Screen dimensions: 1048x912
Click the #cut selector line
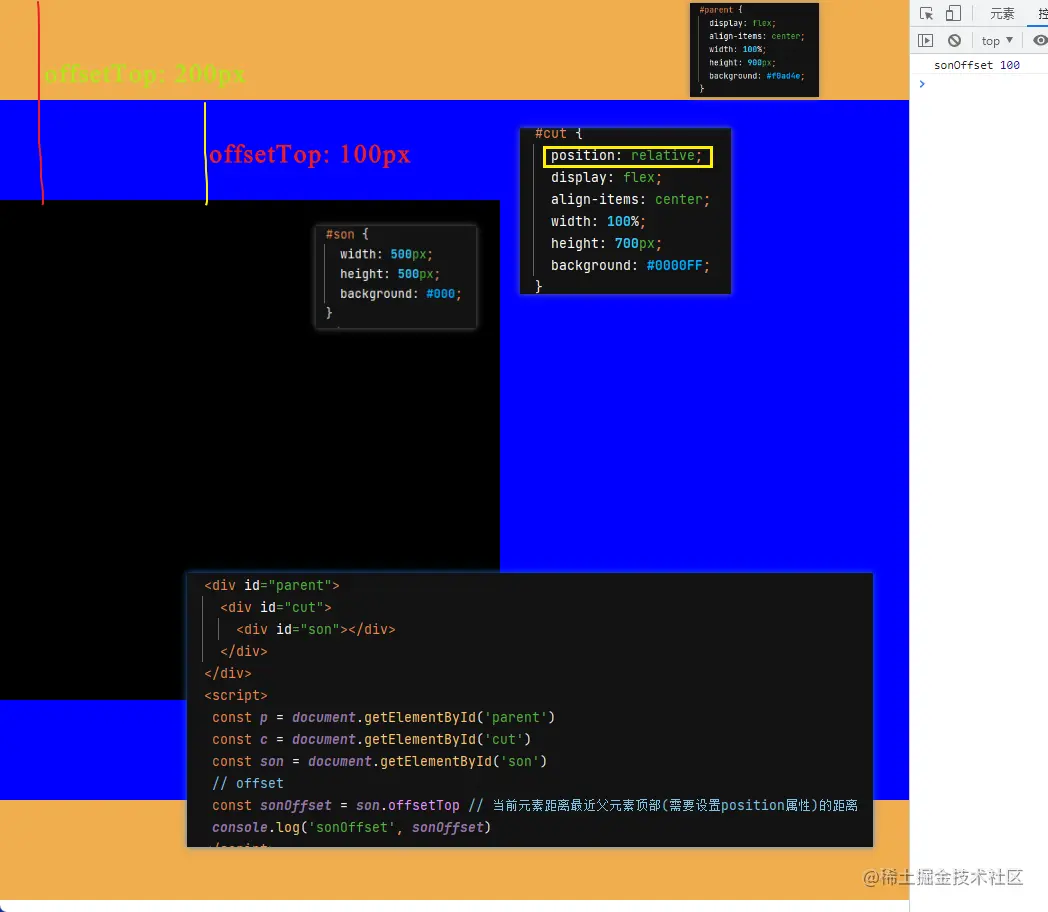pyautogui.click(x=559, y=134)
